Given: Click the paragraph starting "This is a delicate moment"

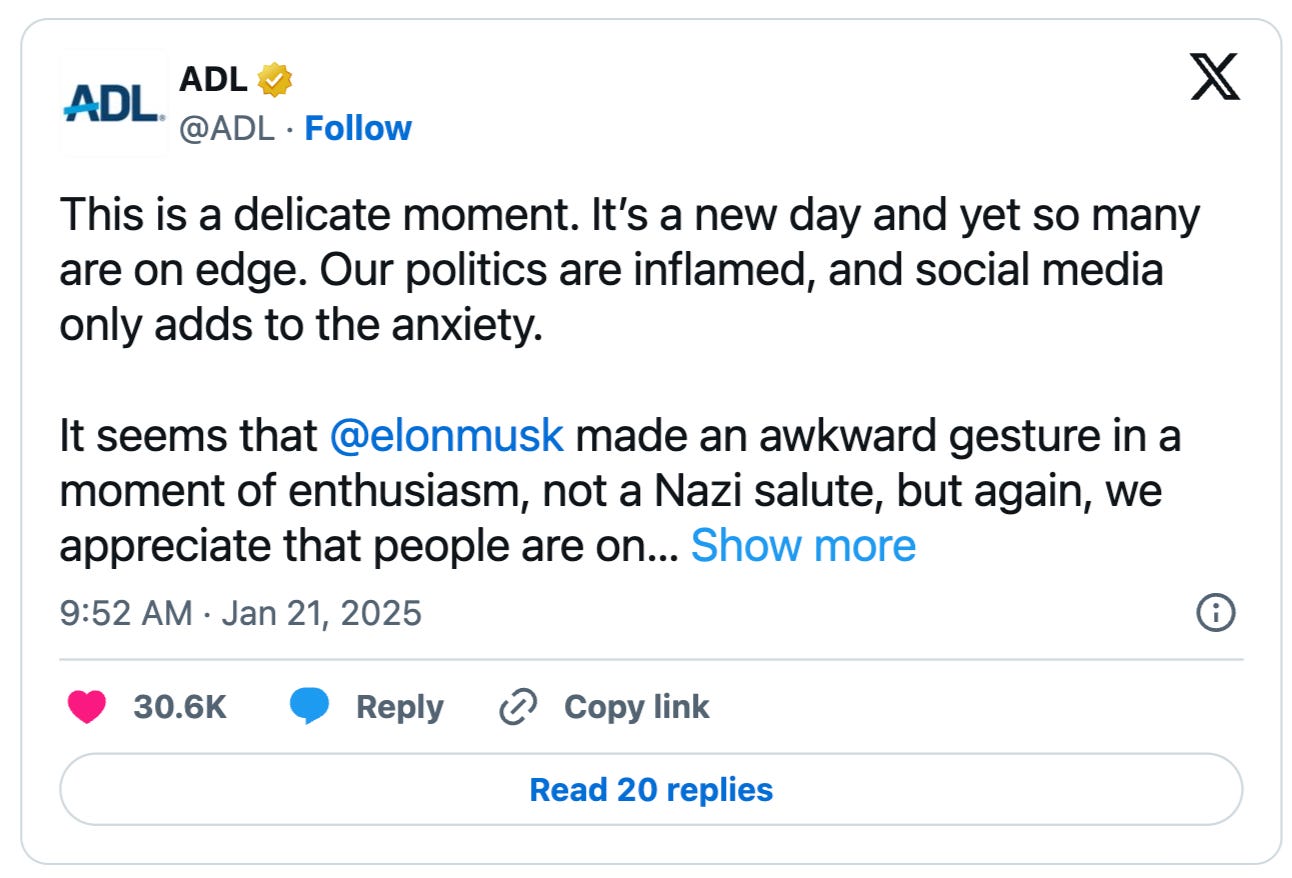Looking at the screenshot, I should (630, 271).
